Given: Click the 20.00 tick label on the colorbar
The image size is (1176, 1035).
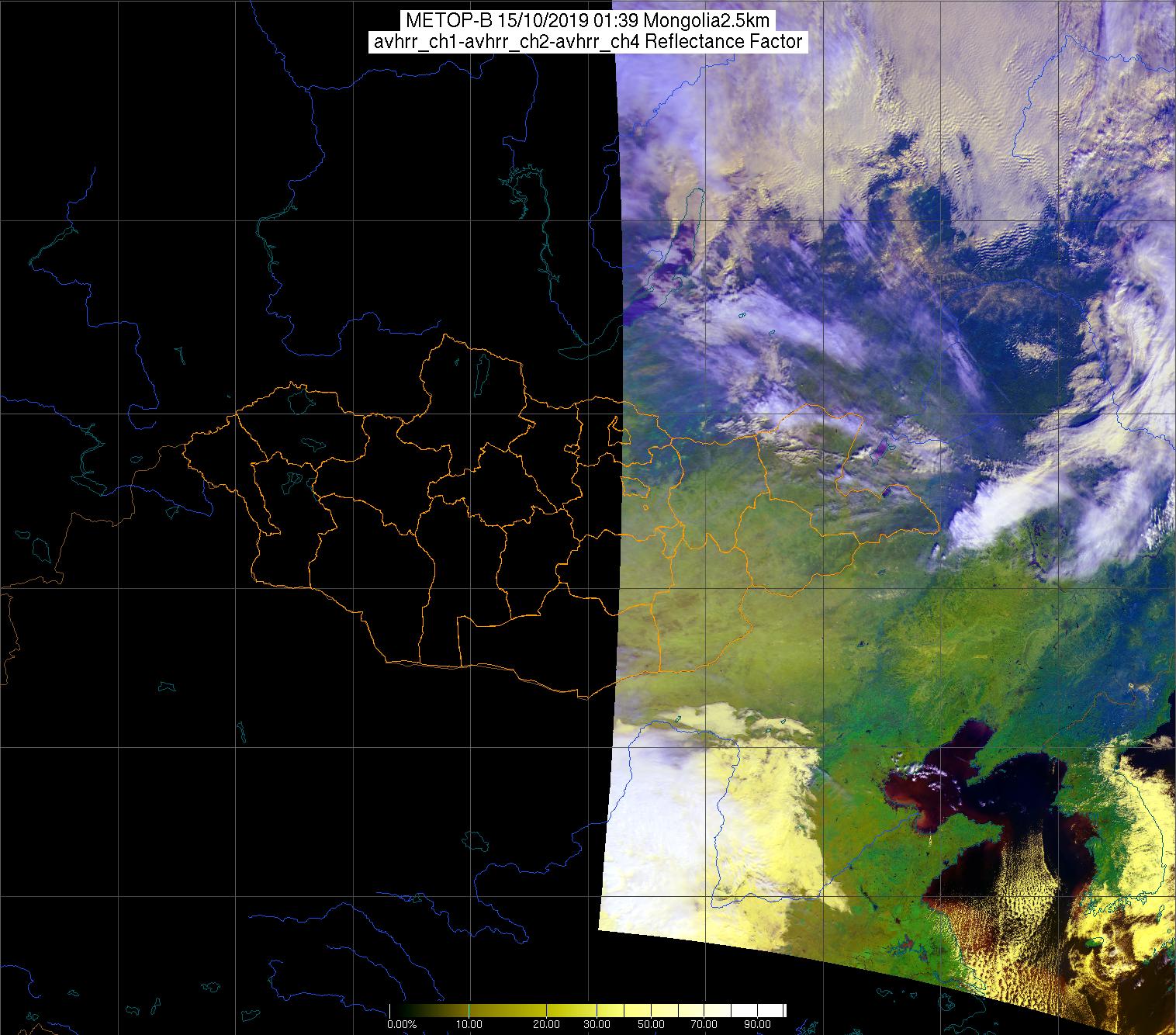Looking at the screenshot, I should 547,1024.
